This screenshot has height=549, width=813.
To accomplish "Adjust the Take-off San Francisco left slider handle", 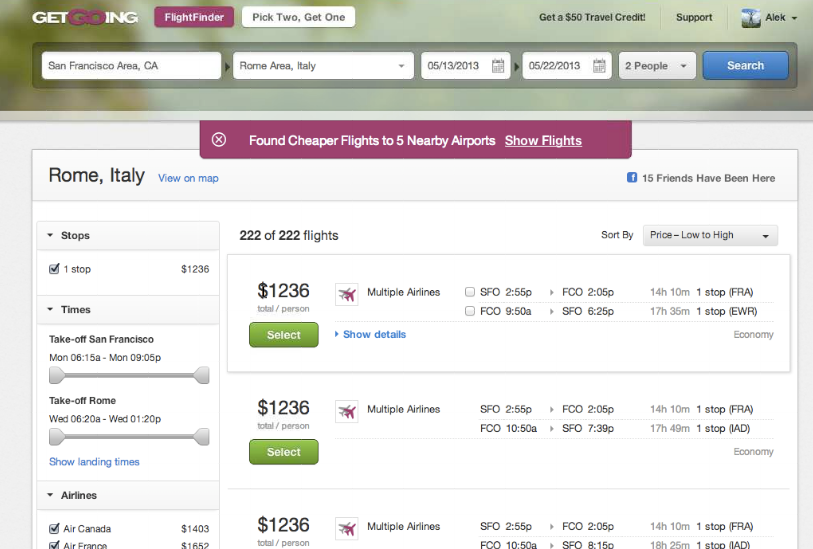I will coord(56,375).
